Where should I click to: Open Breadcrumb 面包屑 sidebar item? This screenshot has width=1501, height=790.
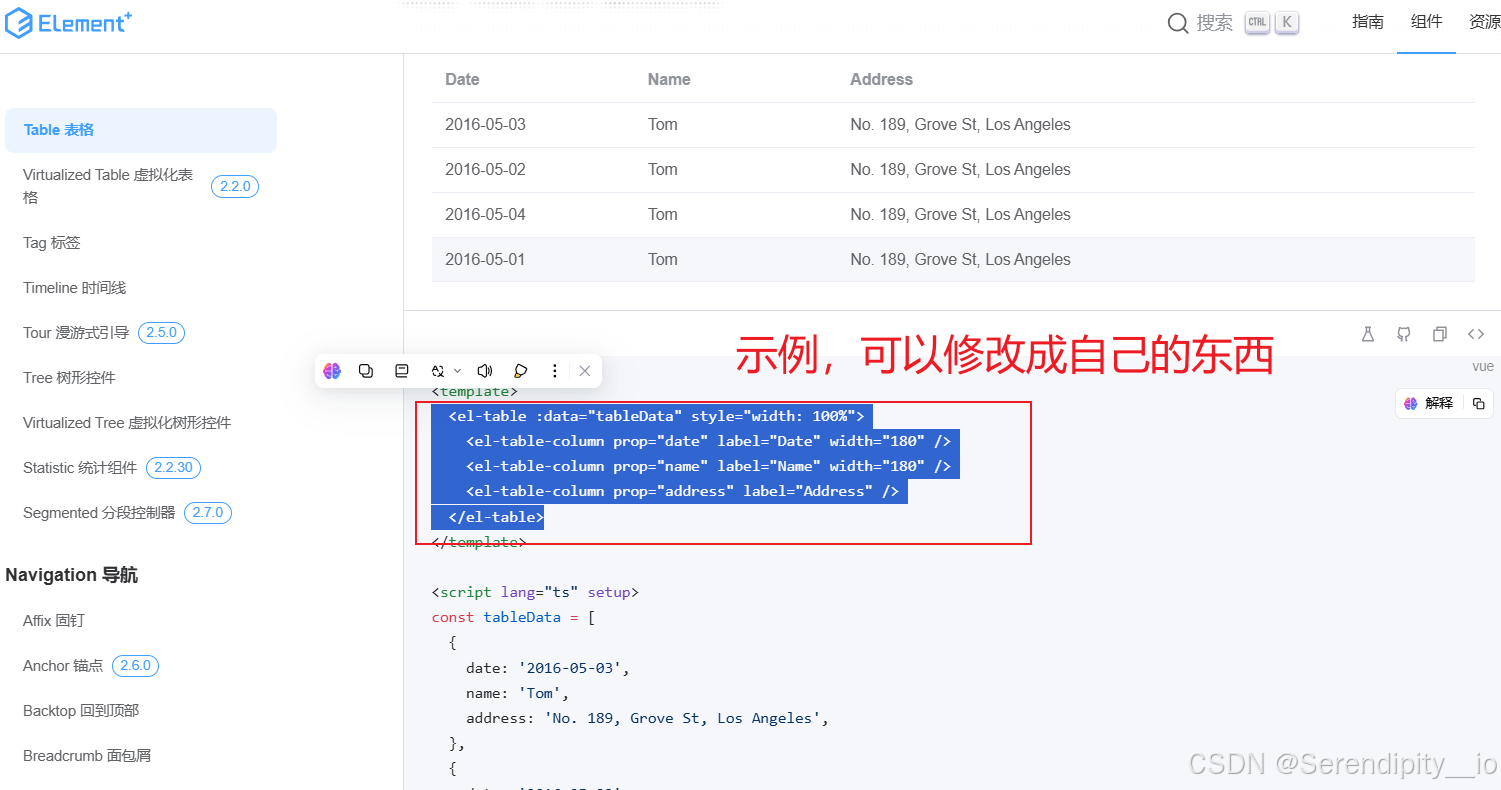click(87, 756)
